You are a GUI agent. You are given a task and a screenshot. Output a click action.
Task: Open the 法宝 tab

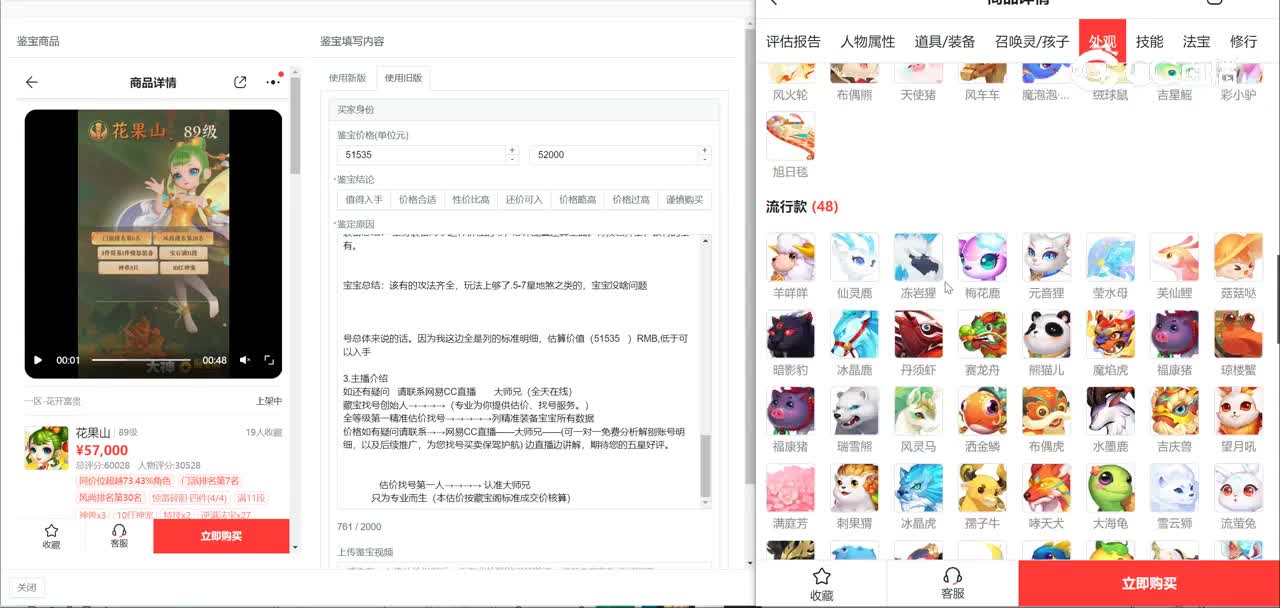point(1196,42)
